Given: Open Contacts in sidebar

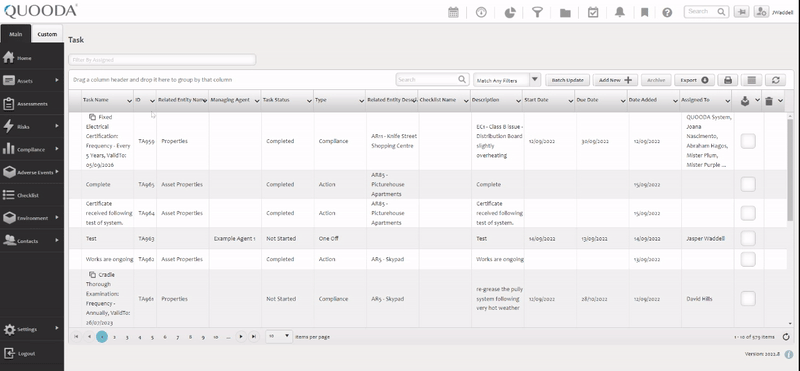Looking at the screenshot, I should 32,241.
